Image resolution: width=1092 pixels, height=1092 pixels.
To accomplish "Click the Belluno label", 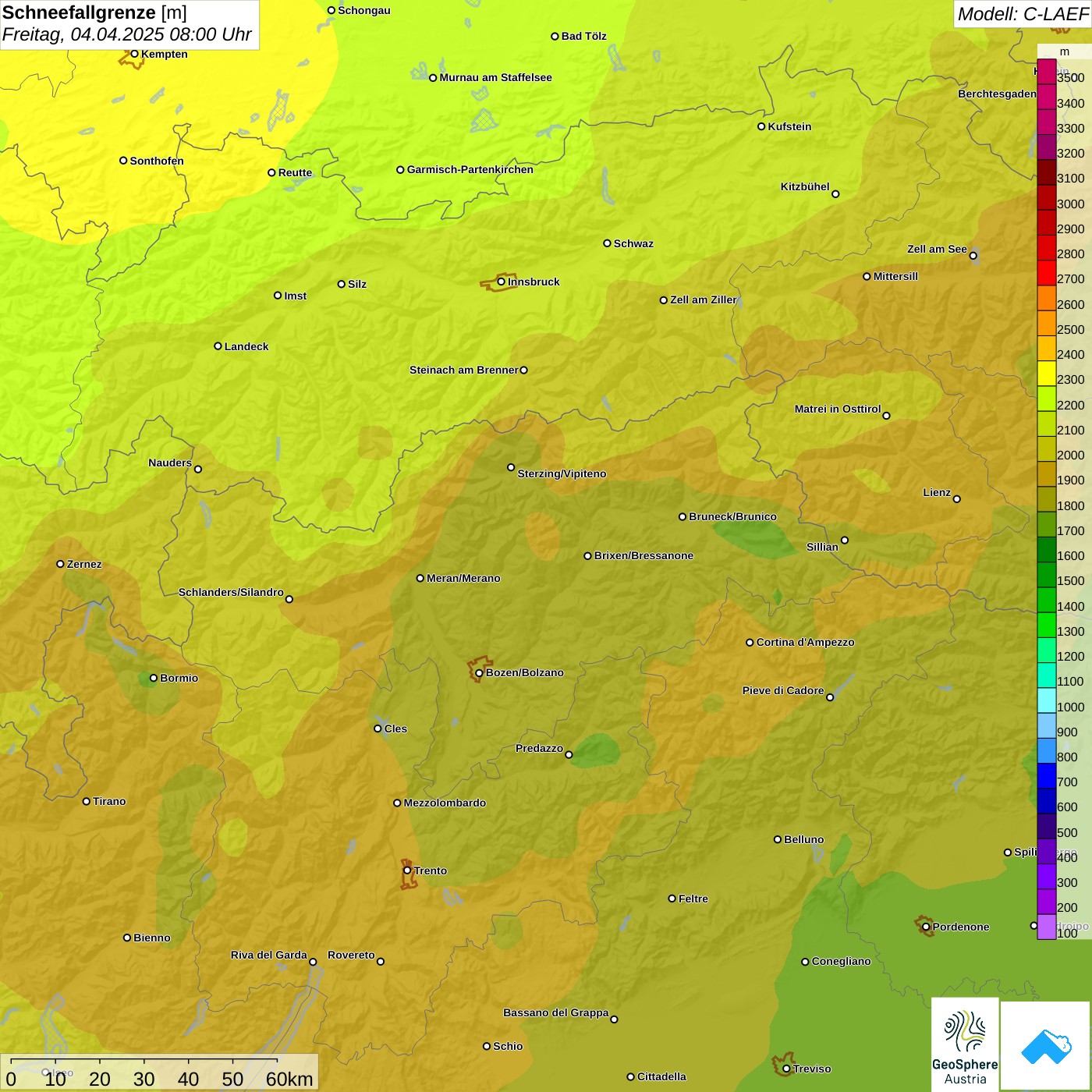I will (x=804, y=839).
